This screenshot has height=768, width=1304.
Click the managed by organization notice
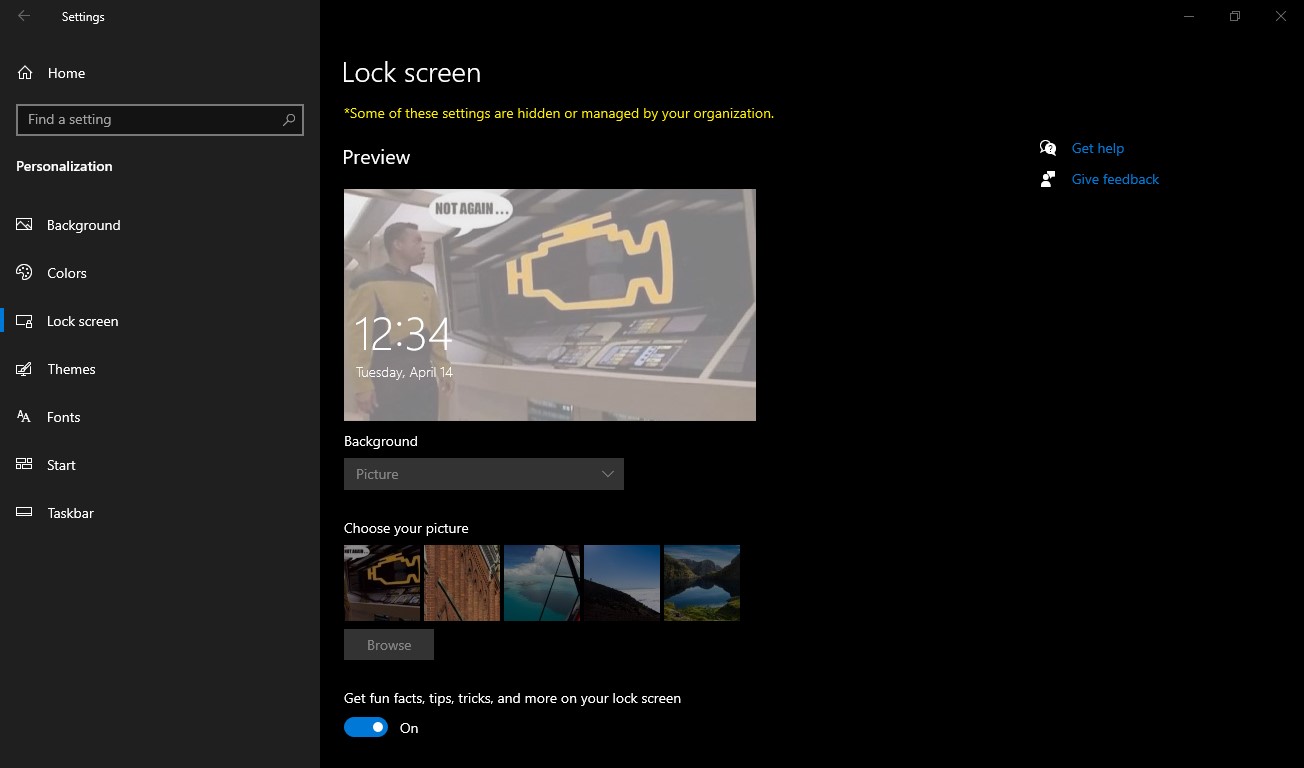tap(559, 114)
